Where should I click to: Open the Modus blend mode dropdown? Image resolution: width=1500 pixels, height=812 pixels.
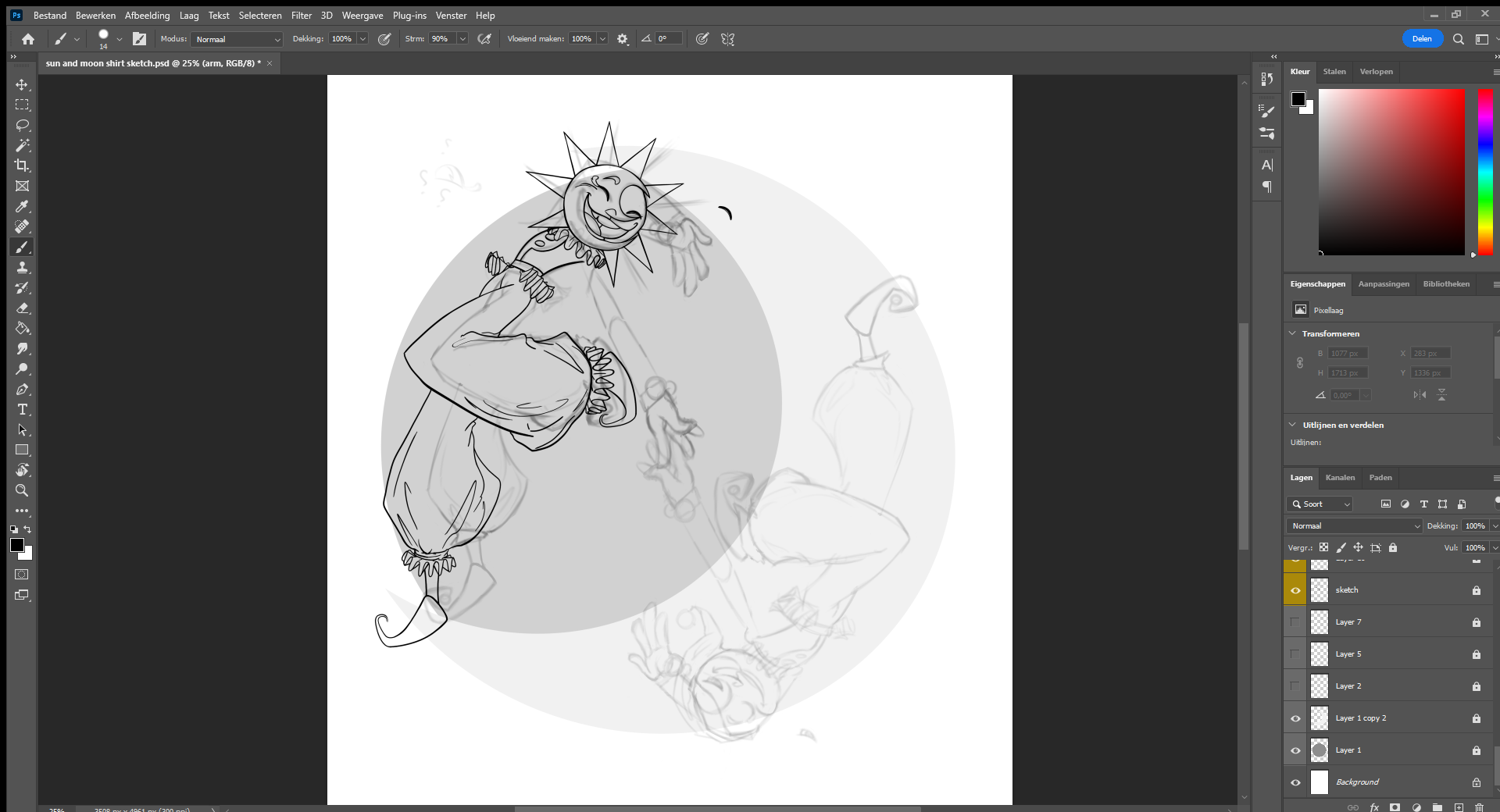[237, 39]
